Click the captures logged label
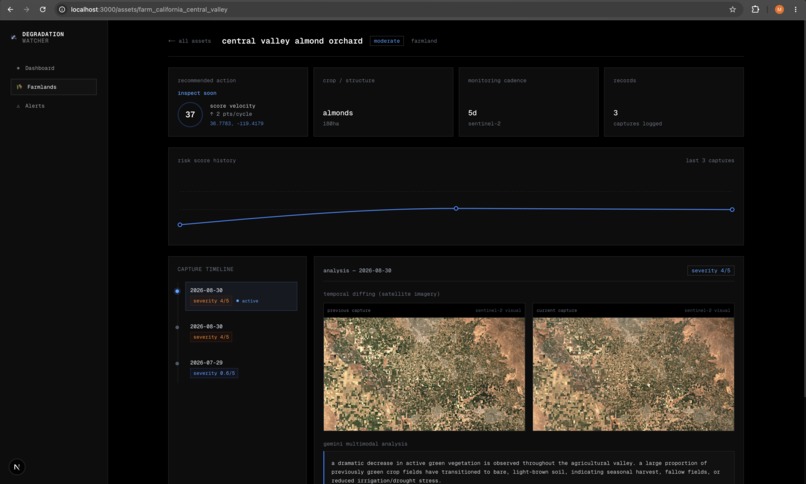806x484 pixels. (637, 124)
